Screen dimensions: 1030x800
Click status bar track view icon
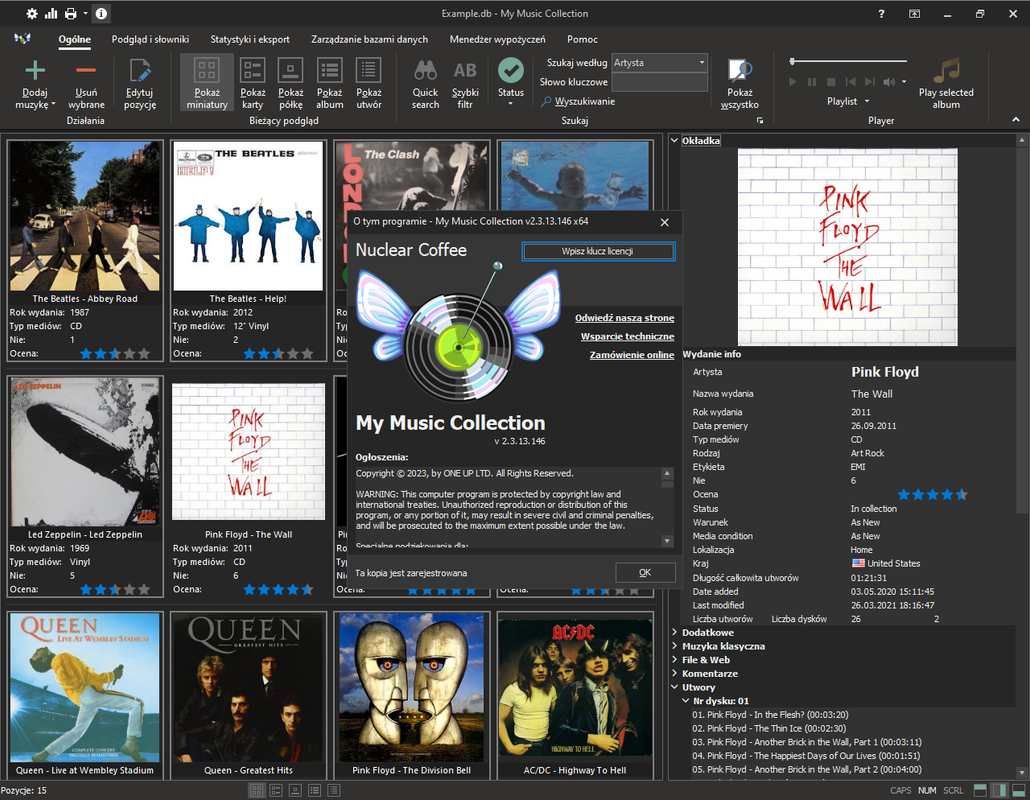(x=334, y=790)
